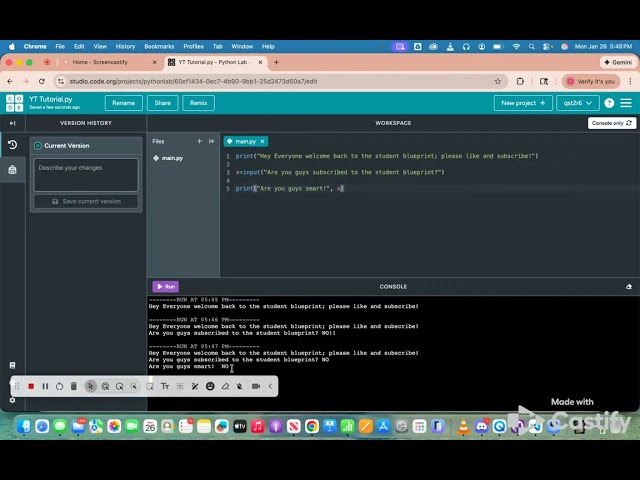
Task: Bookmark this page with star
Action: point(498,81)
